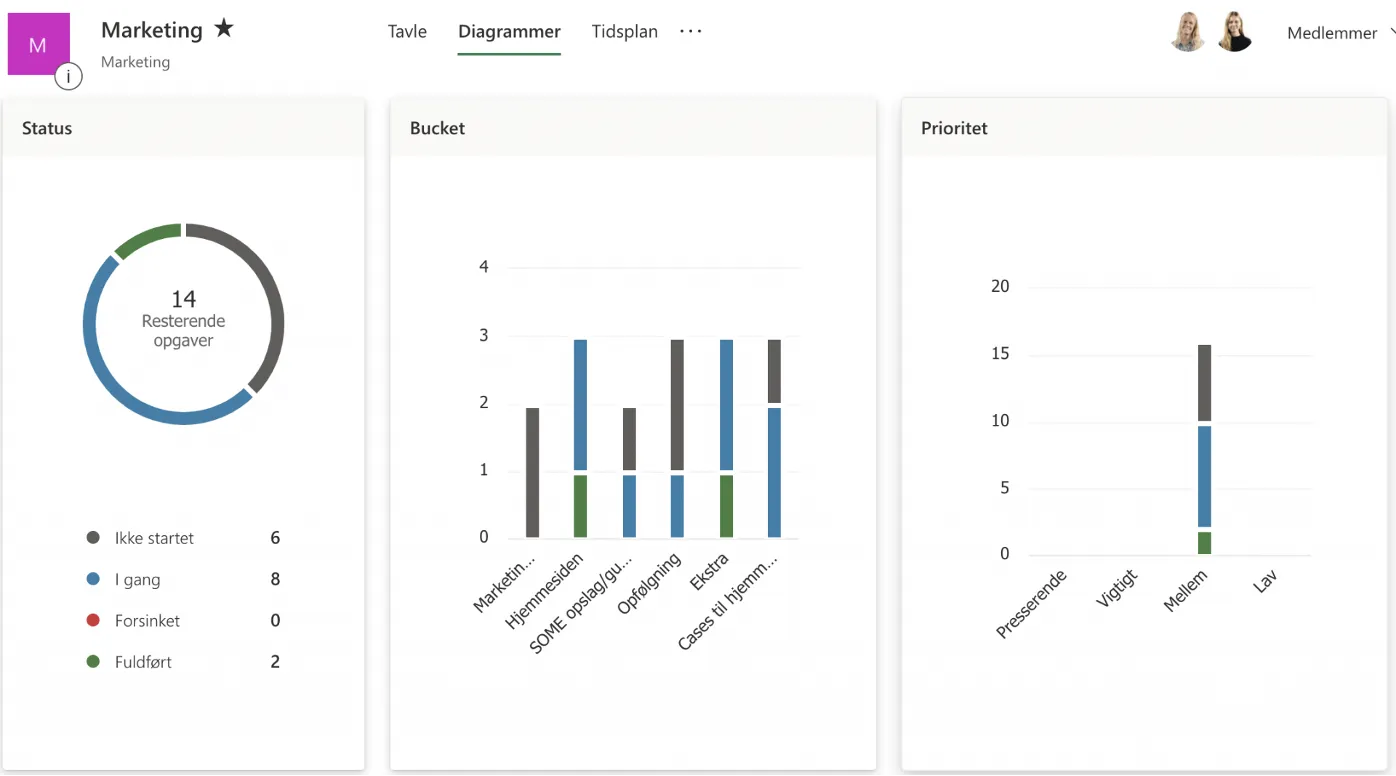Click the Ikke startet legend label
This screenshot has height=776, width=1396.
coord(154,538)
